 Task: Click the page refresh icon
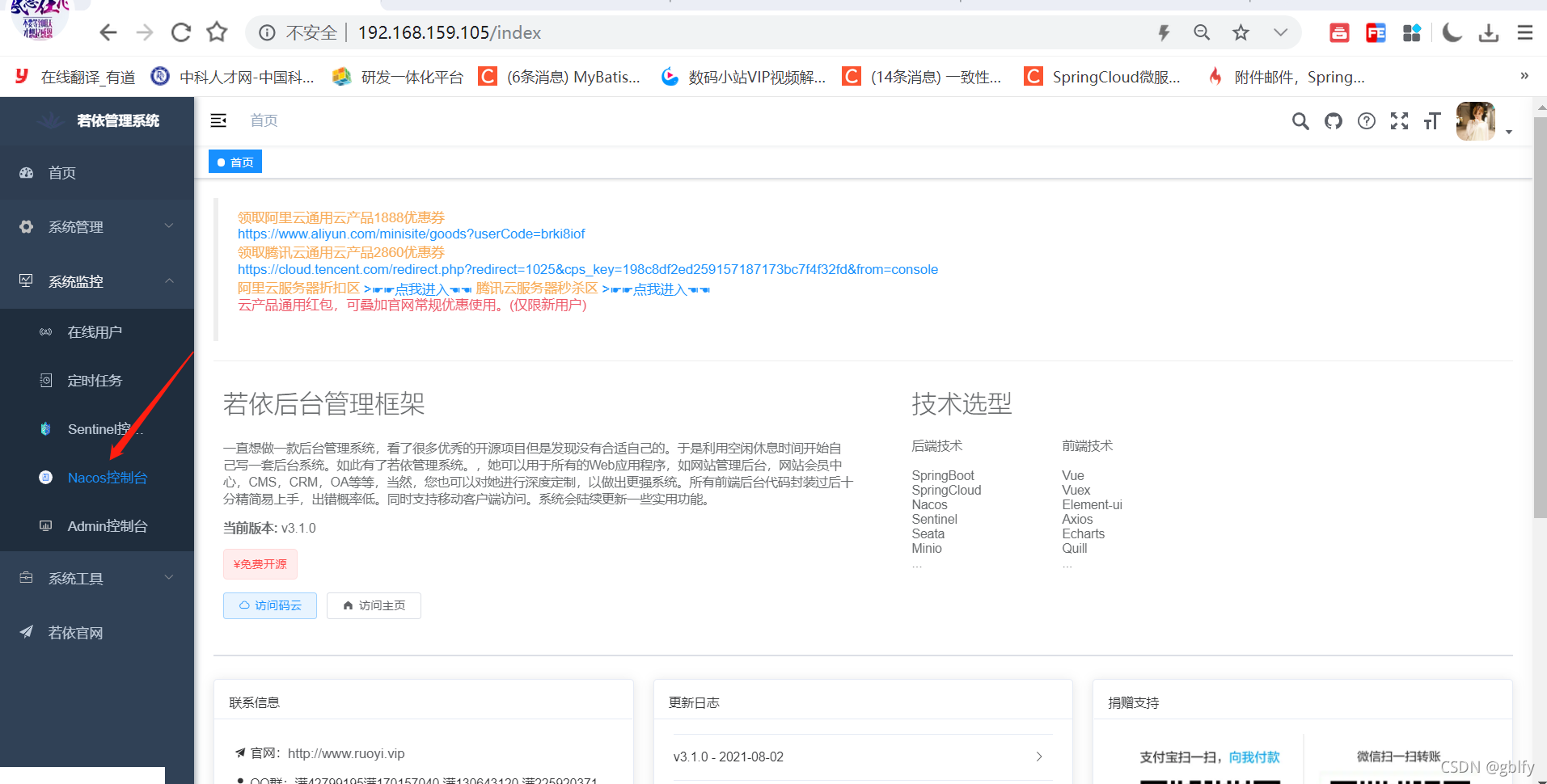coord(180,32)
